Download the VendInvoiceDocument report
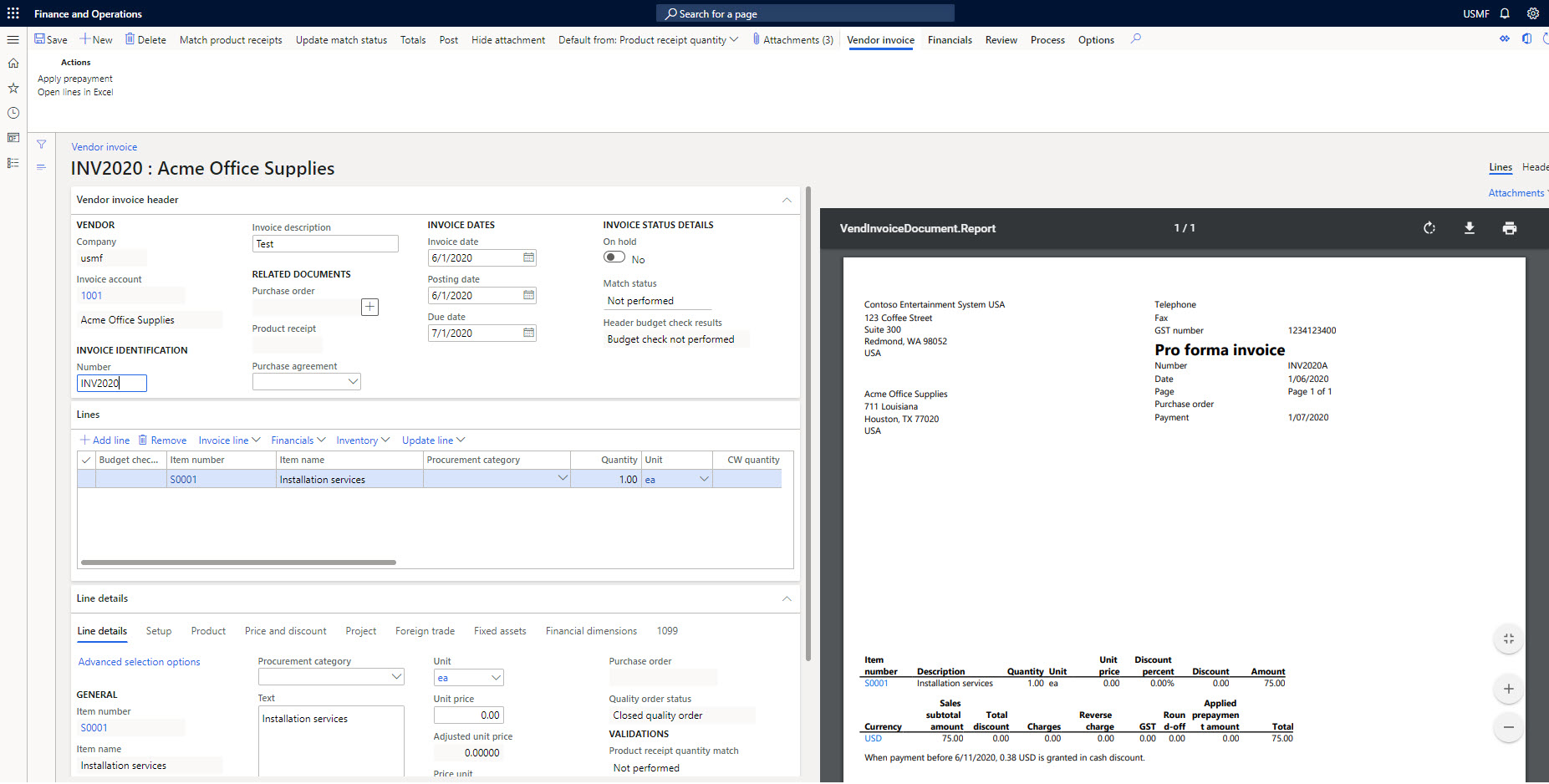 (x=1470, y=228)
